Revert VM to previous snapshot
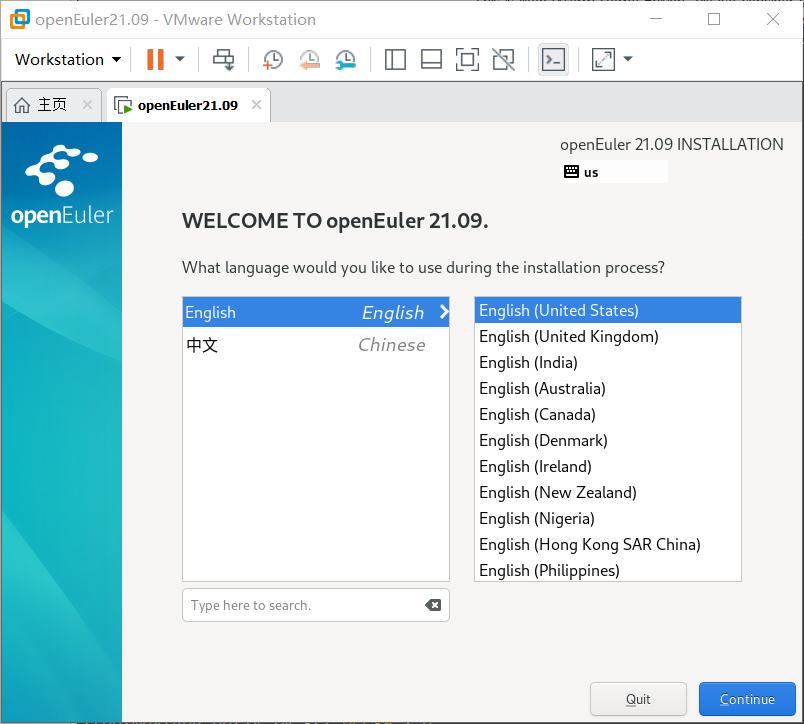This screenshot has width=804, height=724. (x=309, y=59)
